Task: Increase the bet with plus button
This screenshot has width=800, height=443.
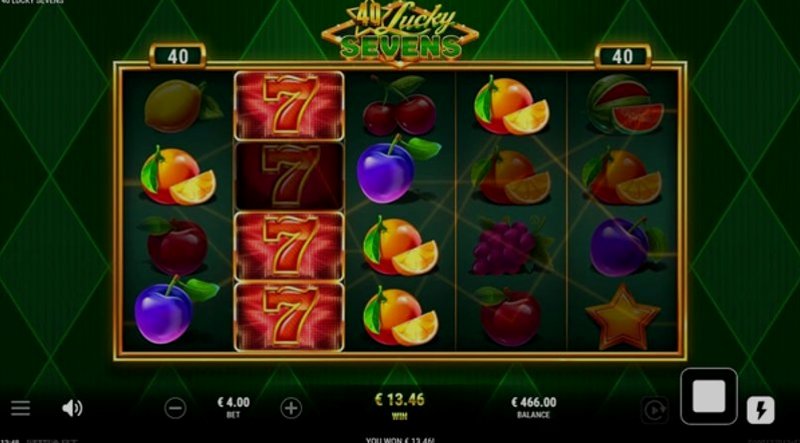Action: point(291,408)
